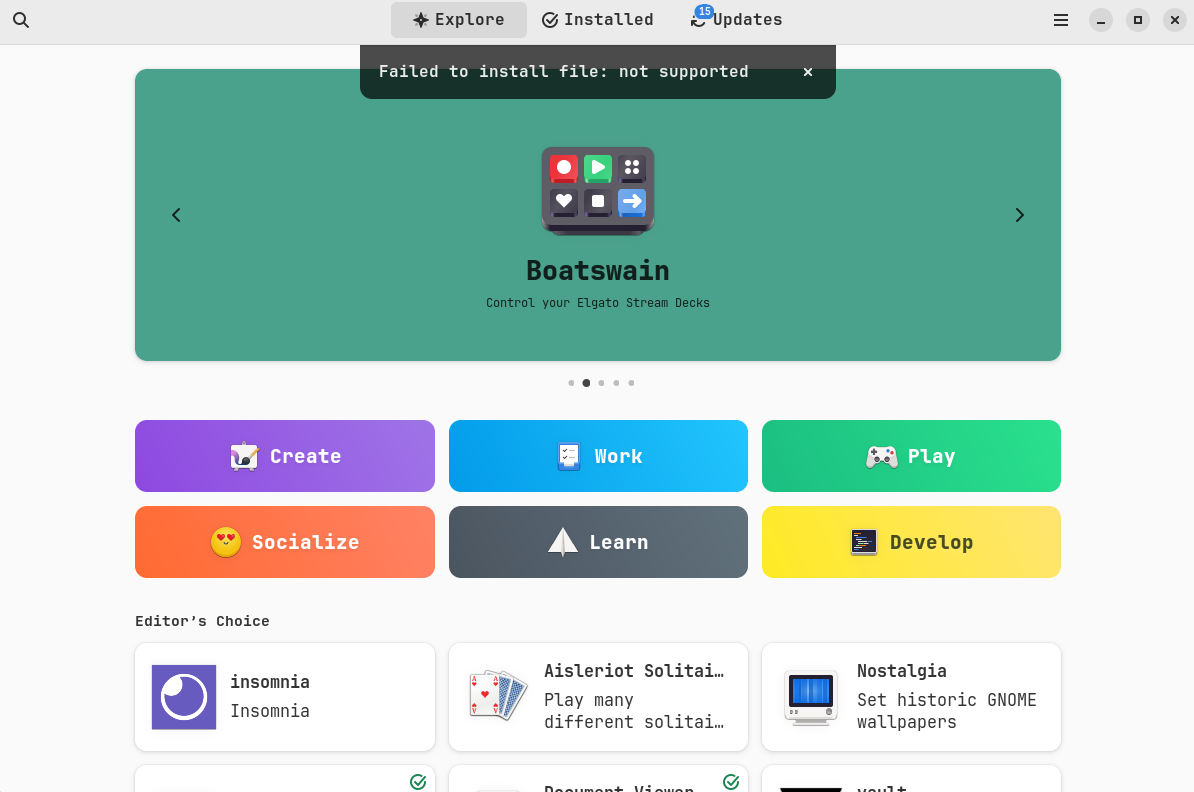
Task: Select the last carousel page dot
Action: [631, 383]
